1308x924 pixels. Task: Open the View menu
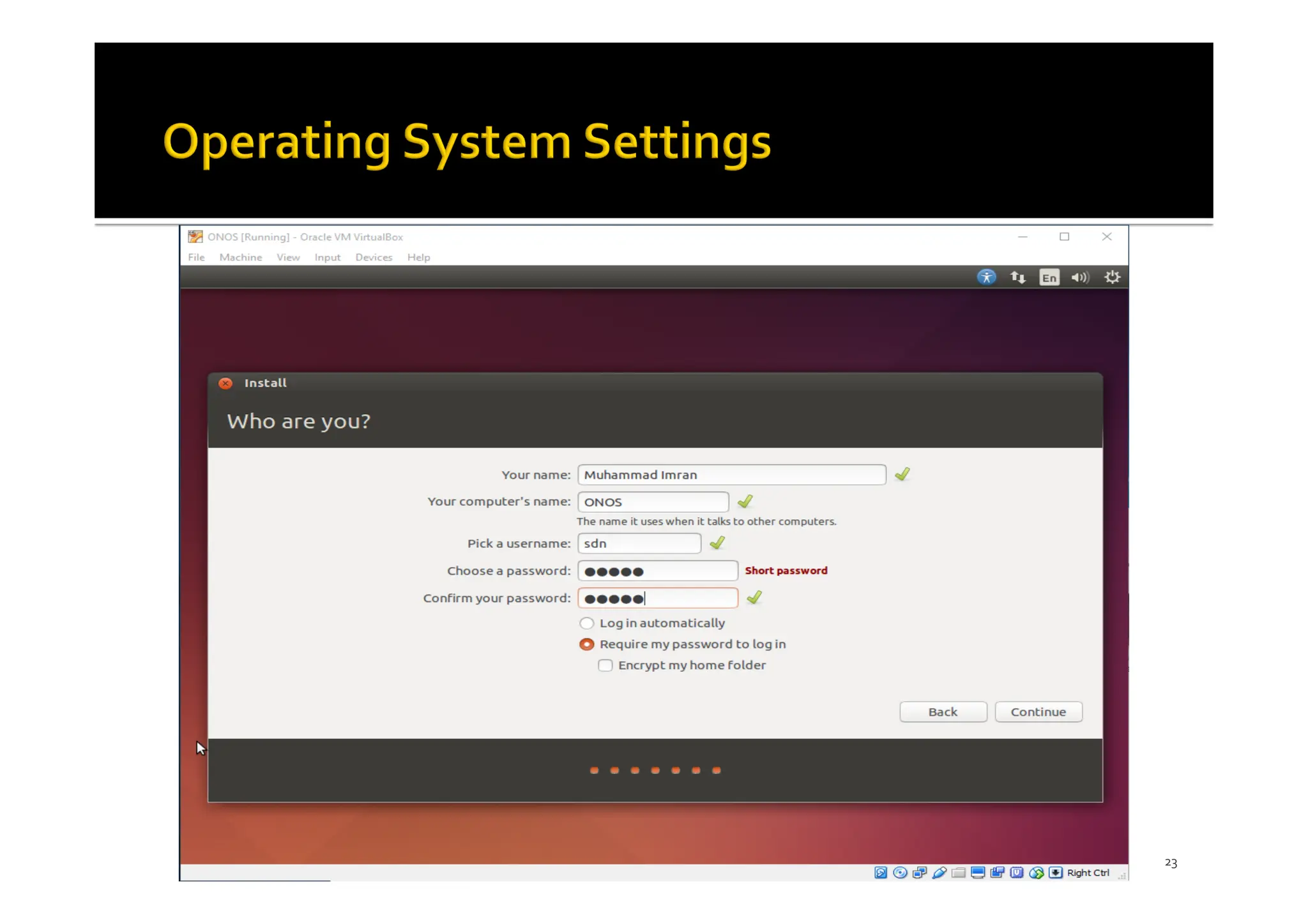pyautogui.click(x=287, y=257)
